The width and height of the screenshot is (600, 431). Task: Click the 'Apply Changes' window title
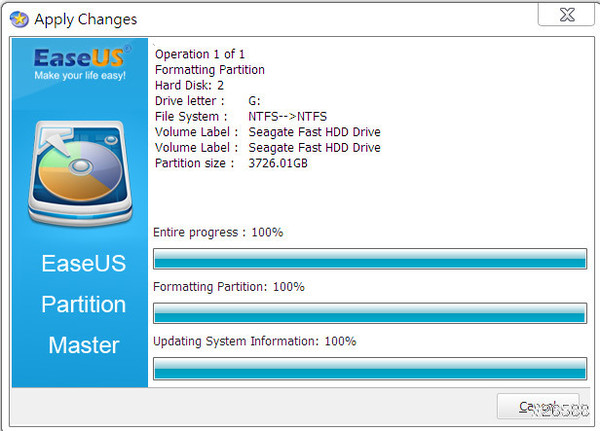[85, 20]
